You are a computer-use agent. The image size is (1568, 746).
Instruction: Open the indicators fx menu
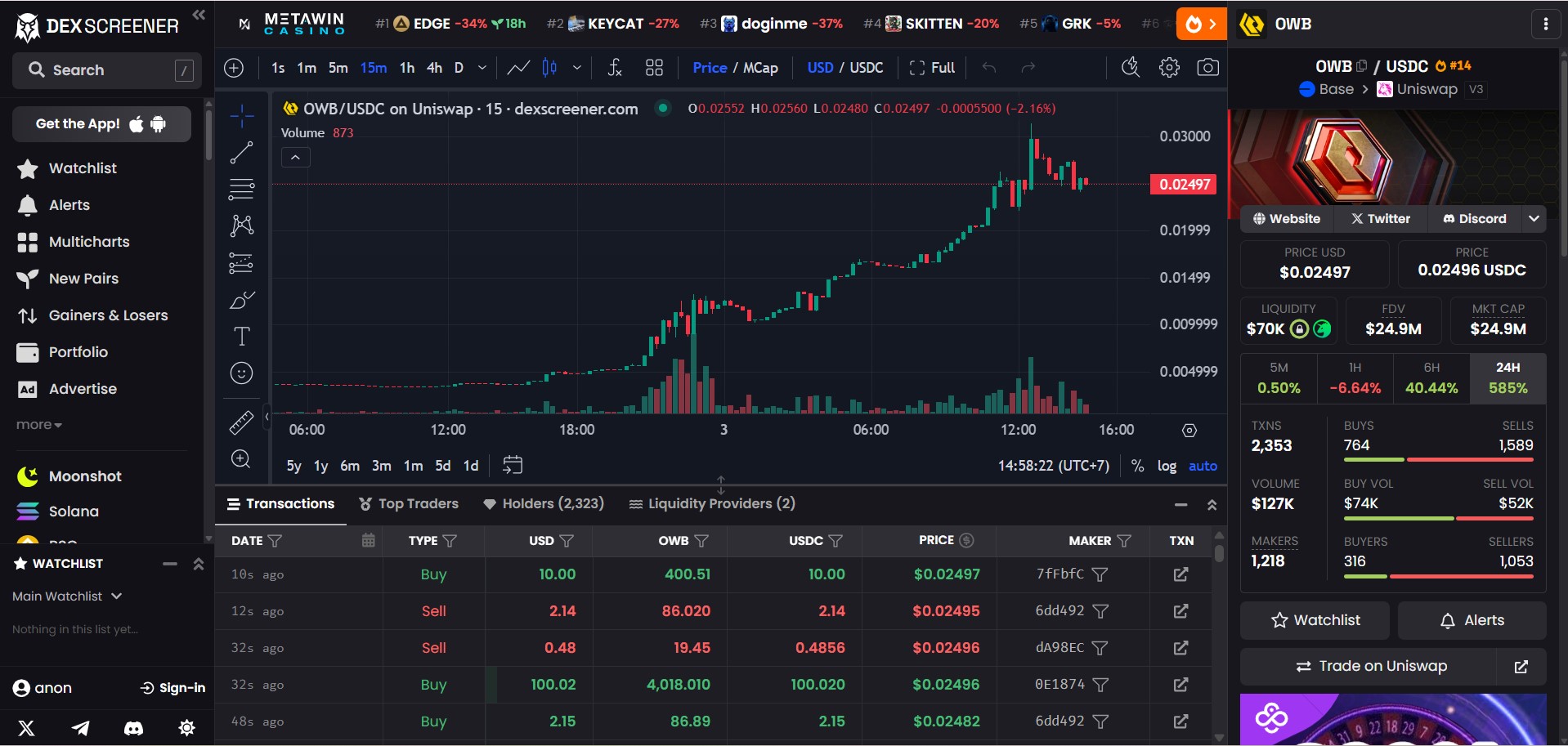click(x=615, y=68)
